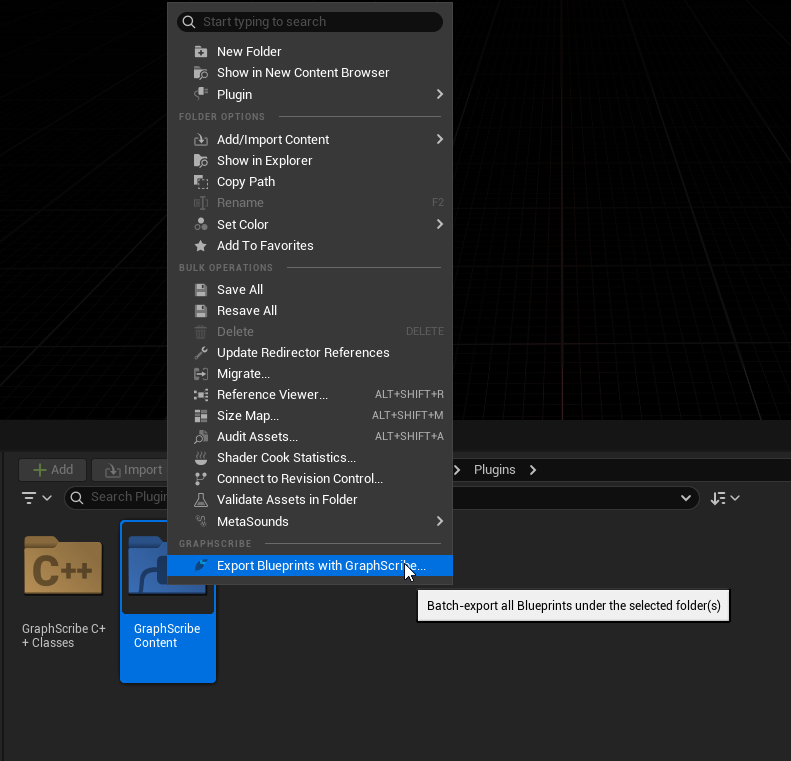Open the content browser filter dropdown

click(x=36, y=498)
